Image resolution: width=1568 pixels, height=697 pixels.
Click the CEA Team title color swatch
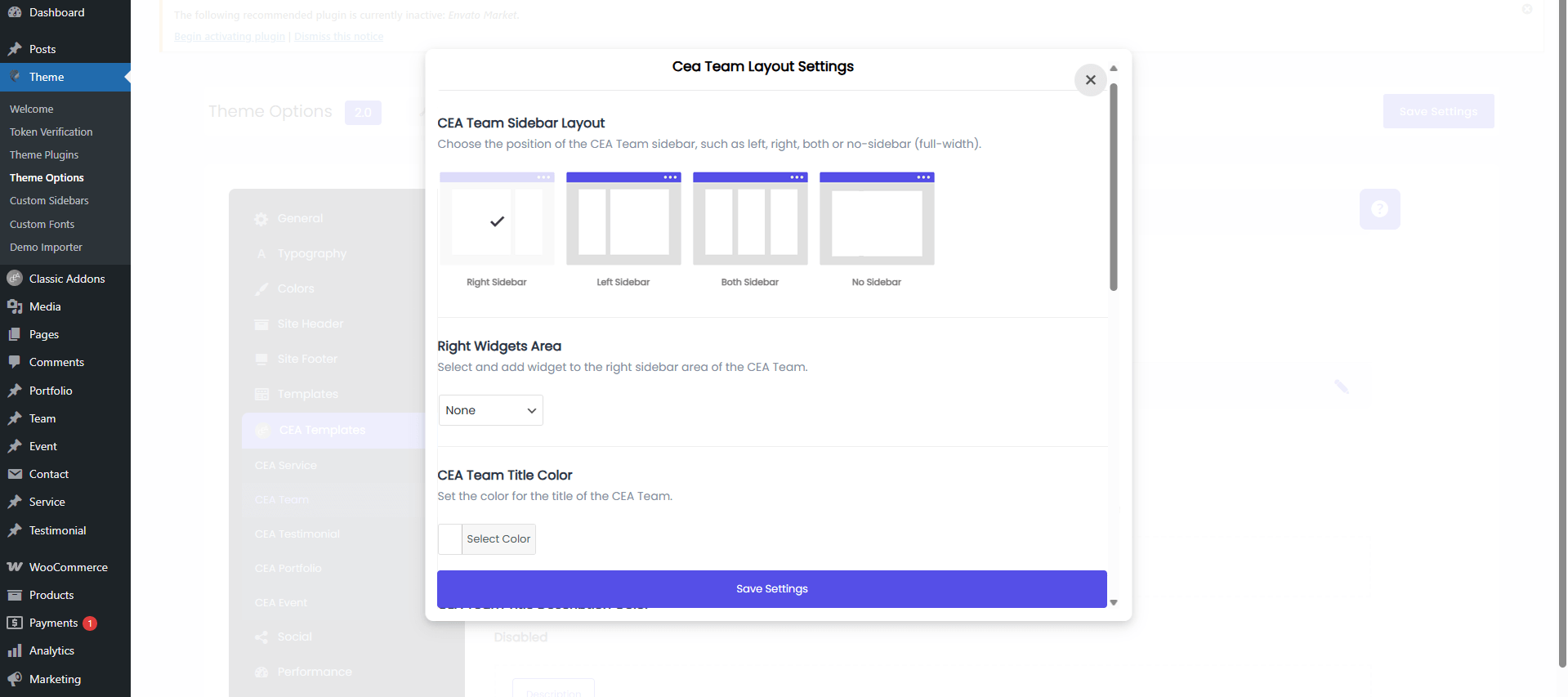(450, 539)
